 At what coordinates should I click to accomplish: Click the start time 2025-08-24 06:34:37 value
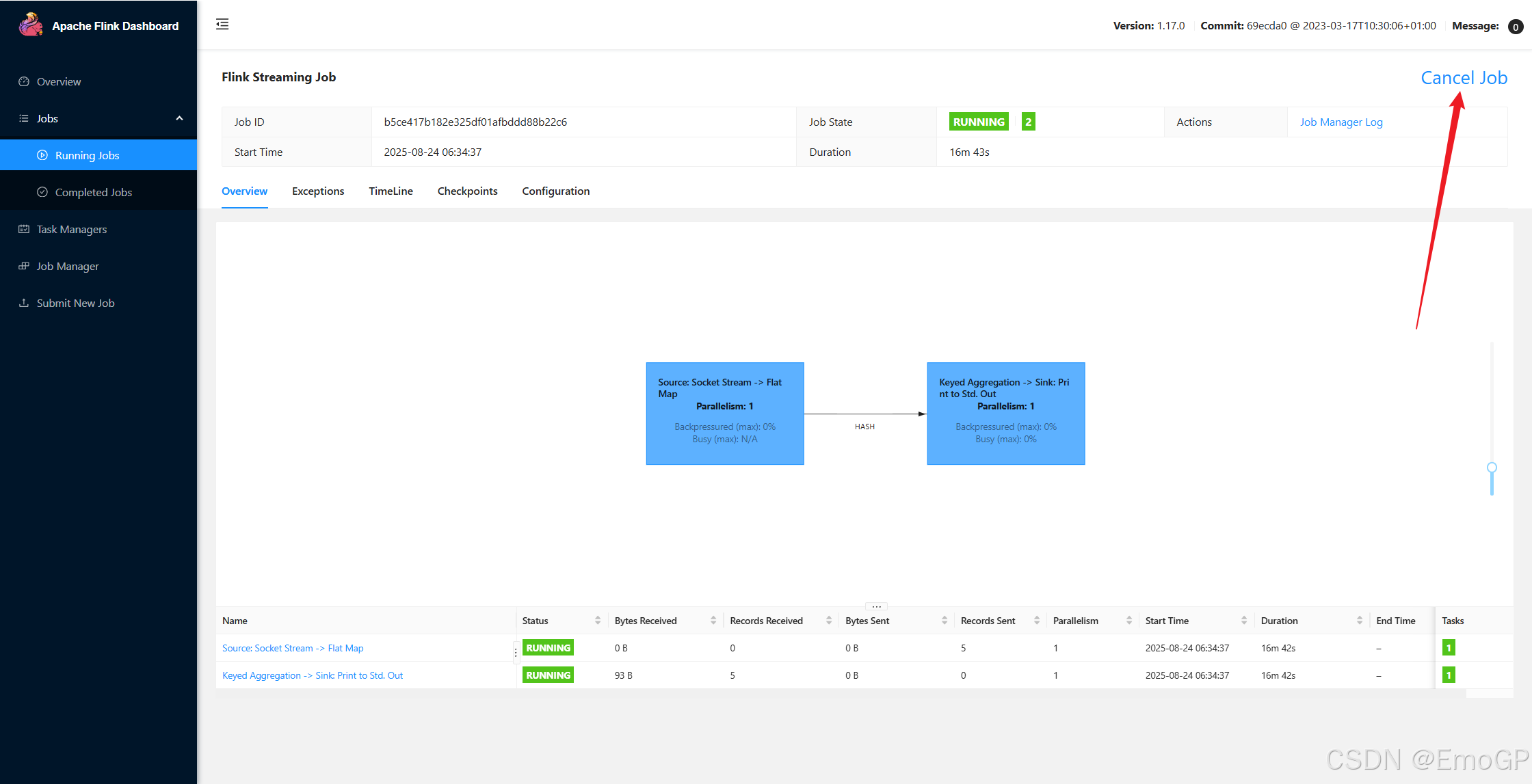click(x=432, y=152)
